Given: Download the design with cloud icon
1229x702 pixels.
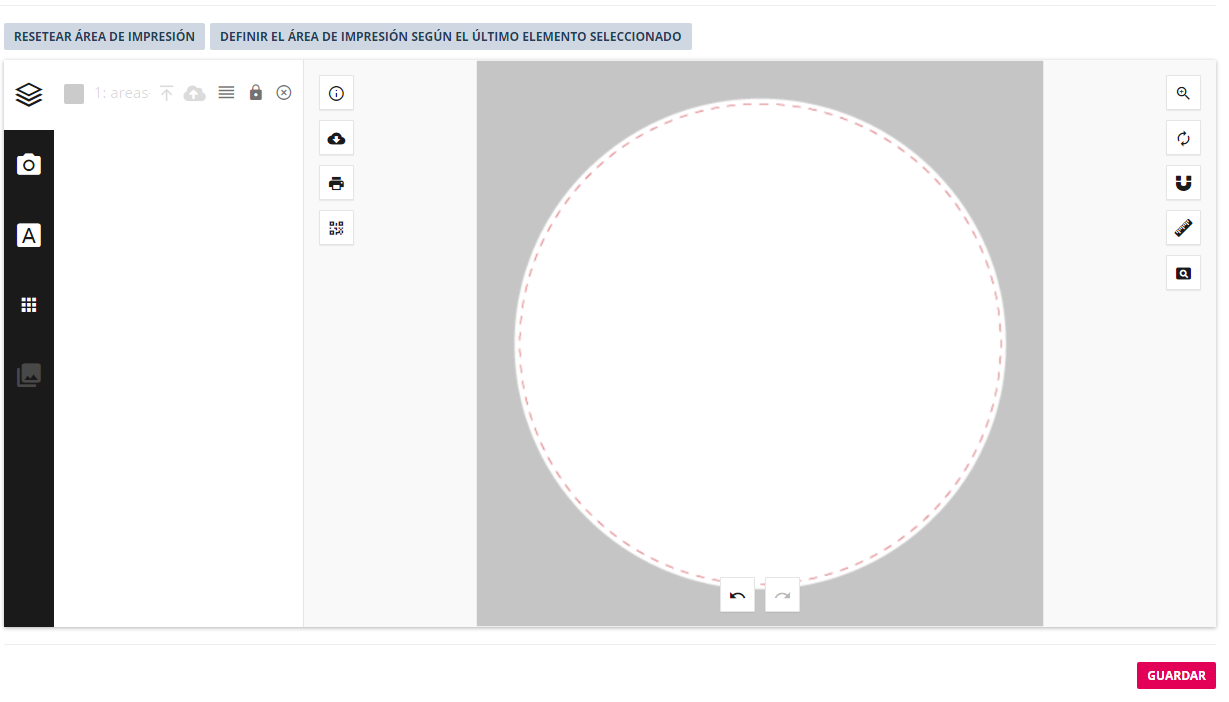Looking at the screenshot, I should click(336, 139).
